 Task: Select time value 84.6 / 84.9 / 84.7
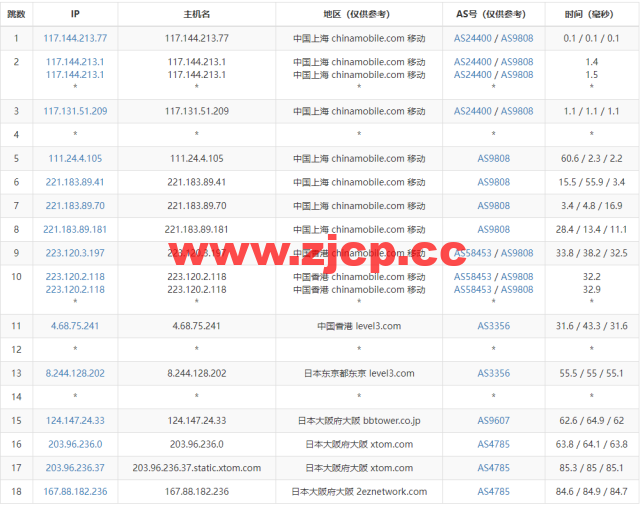(592, 491)
